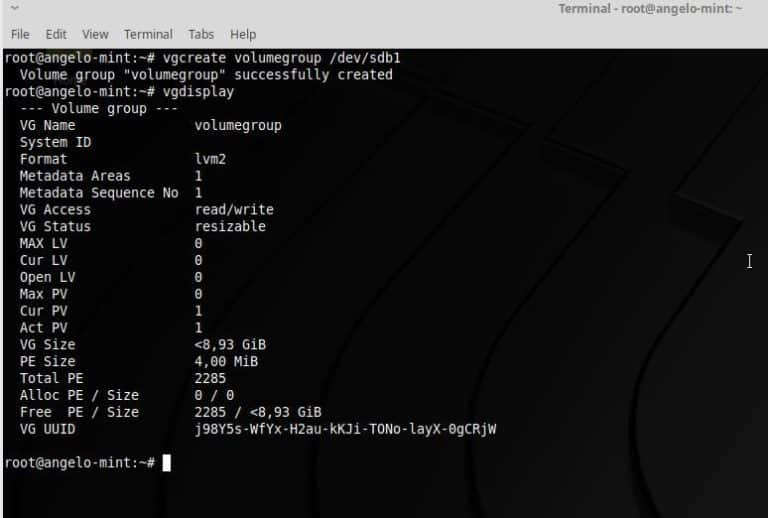Click the 'Act PV' row label
The image size is (768, 518).
click(44, 328)
